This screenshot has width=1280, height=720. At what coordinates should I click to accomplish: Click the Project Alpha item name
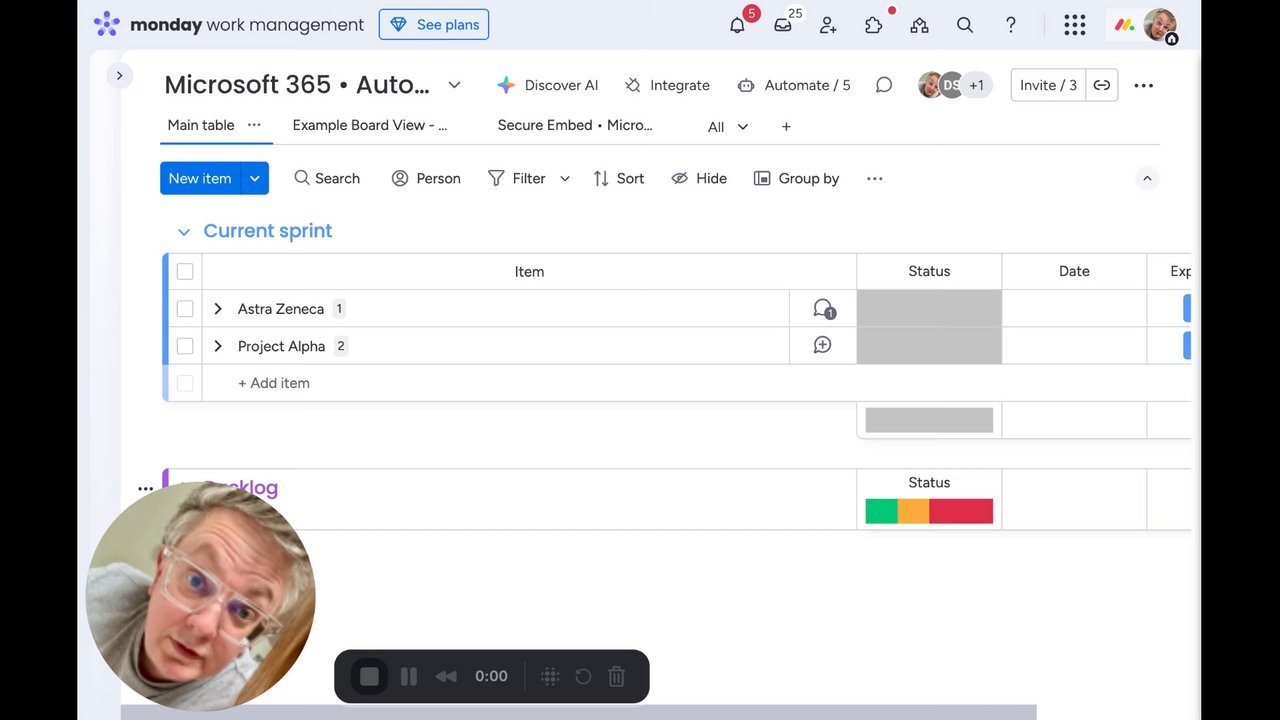pyautogui.click(x=281, y=346)
